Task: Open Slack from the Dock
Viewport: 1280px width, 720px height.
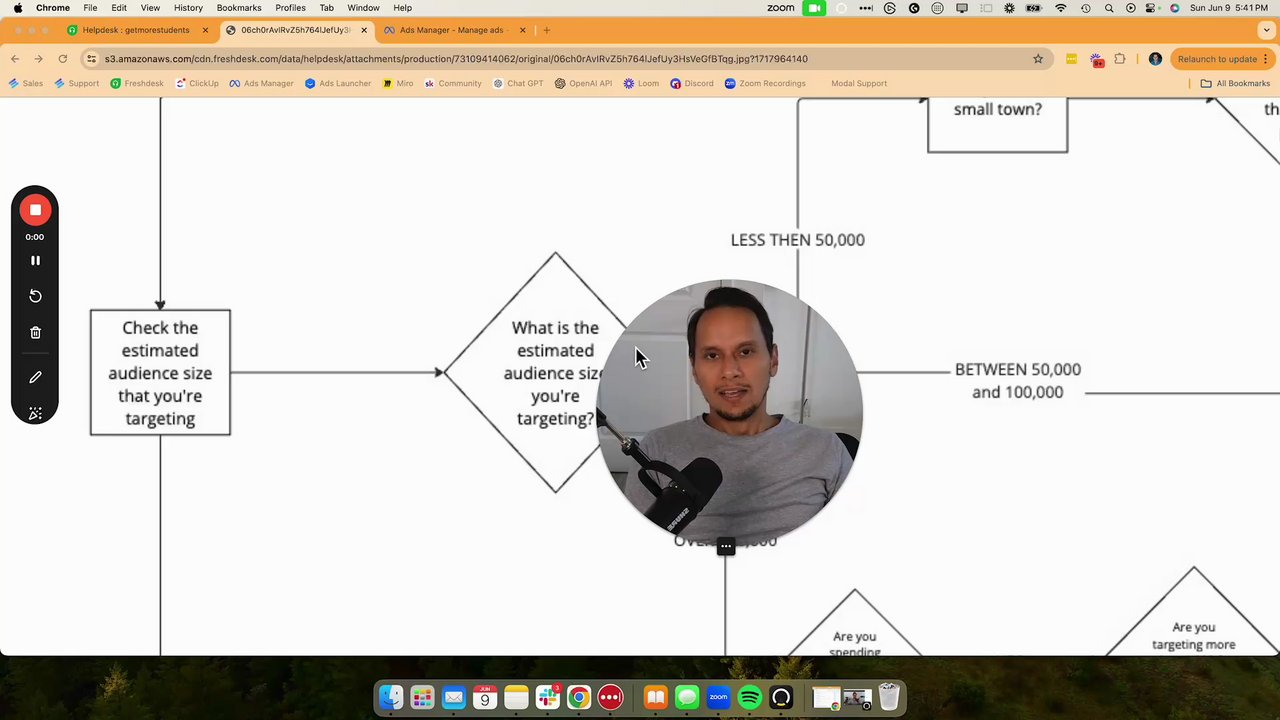Action: pos(547,697)
